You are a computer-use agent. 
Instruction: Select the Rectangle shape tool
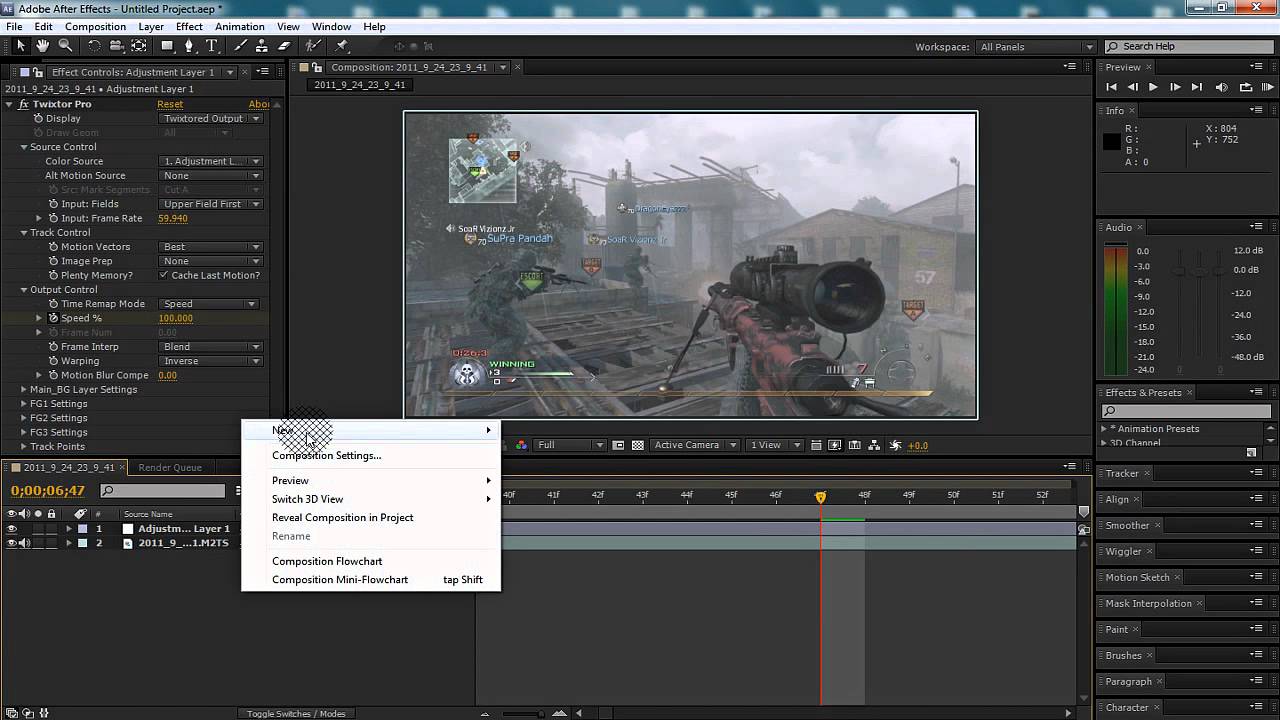pos(168,46)
